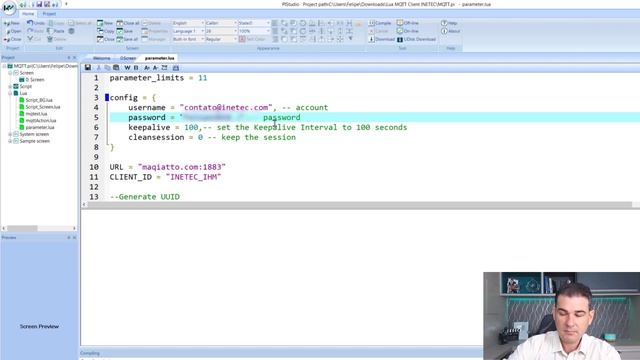Switch to the Project ribbon tab

pos(49,14)
